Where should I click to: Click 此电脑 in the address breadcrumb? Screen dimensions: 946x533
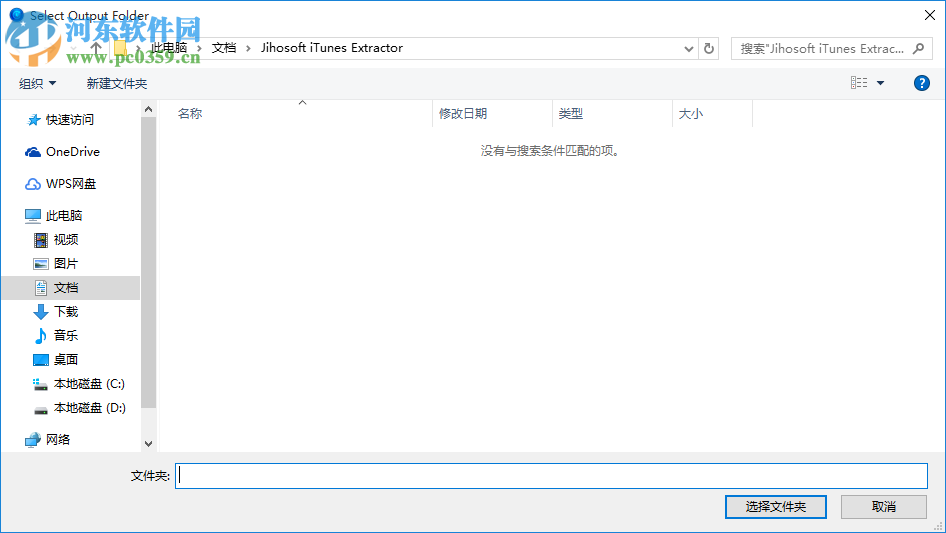170,48
